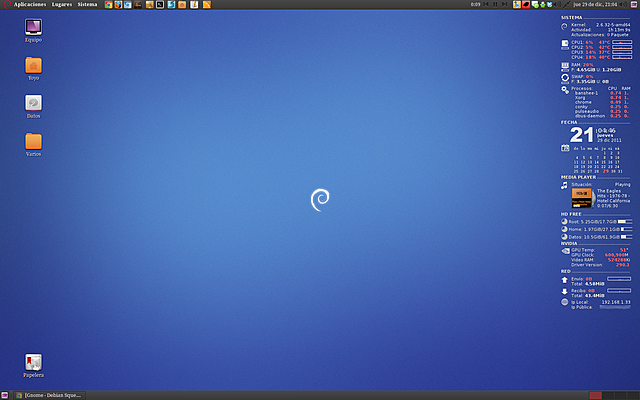Skip to next track in panel player
The height and width of the screenshot is (400, 640).
pyautogui.click(x=504, y=4)
